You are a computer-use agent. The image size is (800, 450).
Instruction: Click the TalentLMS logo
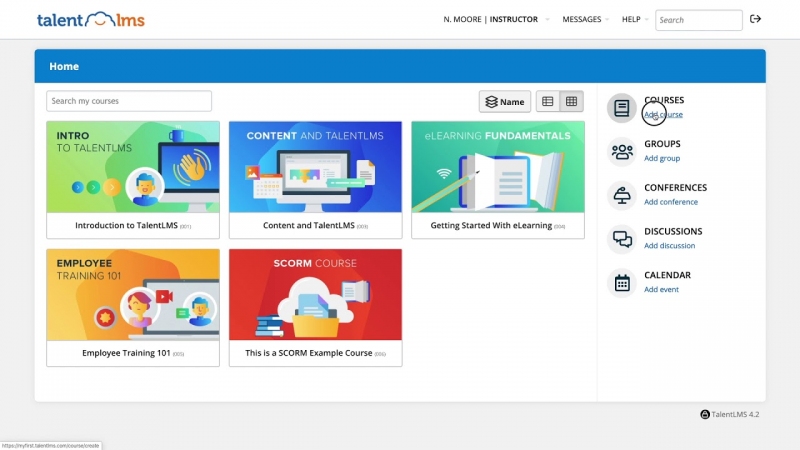point(91,20)
